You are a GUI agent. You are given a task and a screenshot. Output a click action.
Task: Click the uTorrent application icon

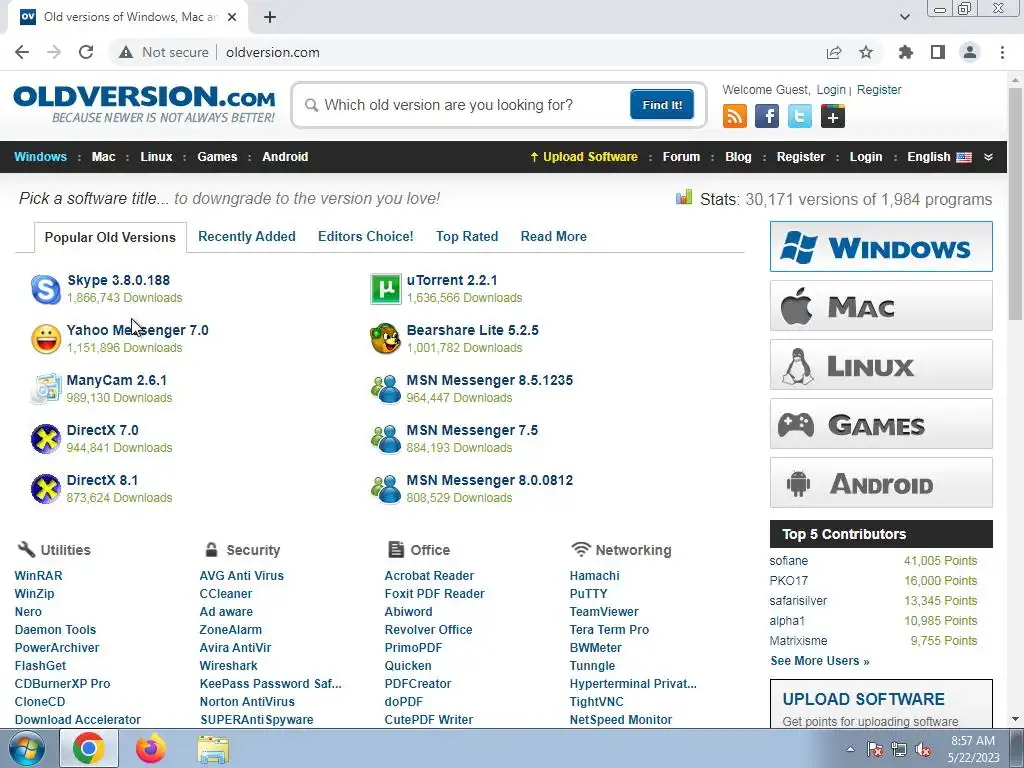[x=385, y=289]
